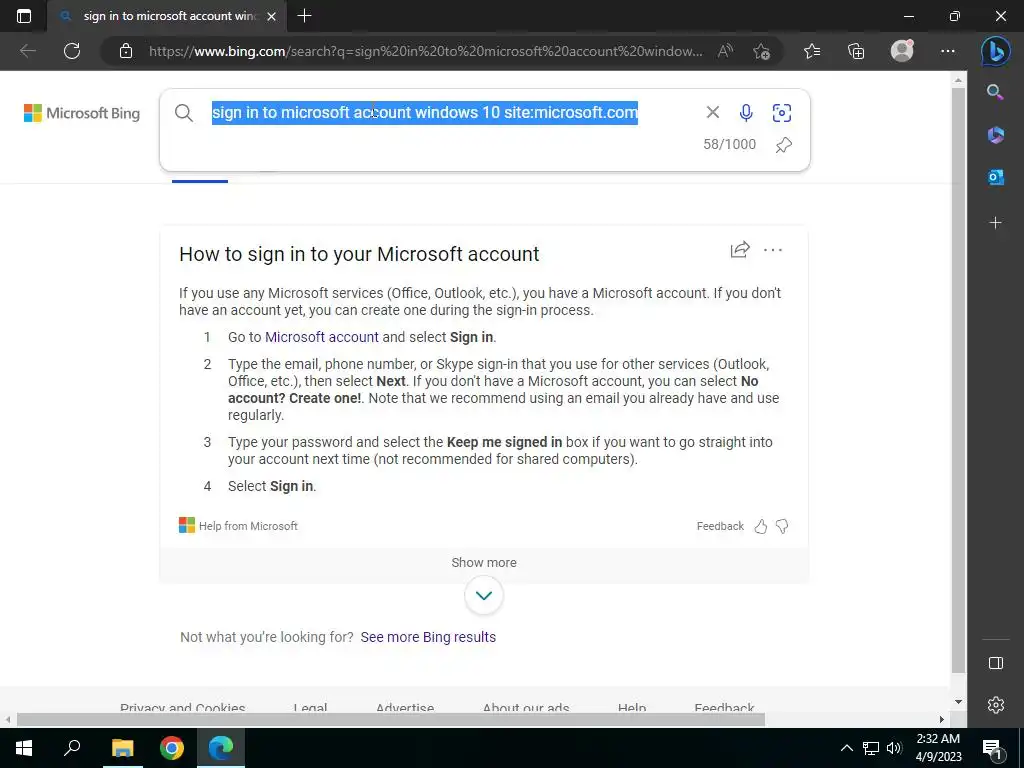
Task: Give thumbs down feedback
Action: 782,526
